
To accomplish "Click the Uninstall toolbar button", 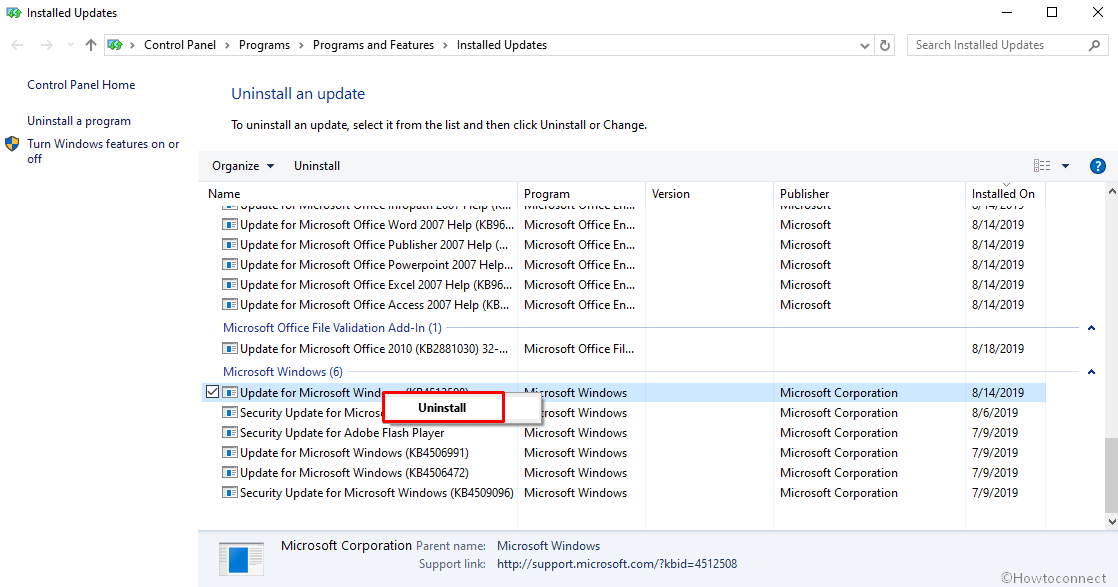I will (x=317, y=166).
